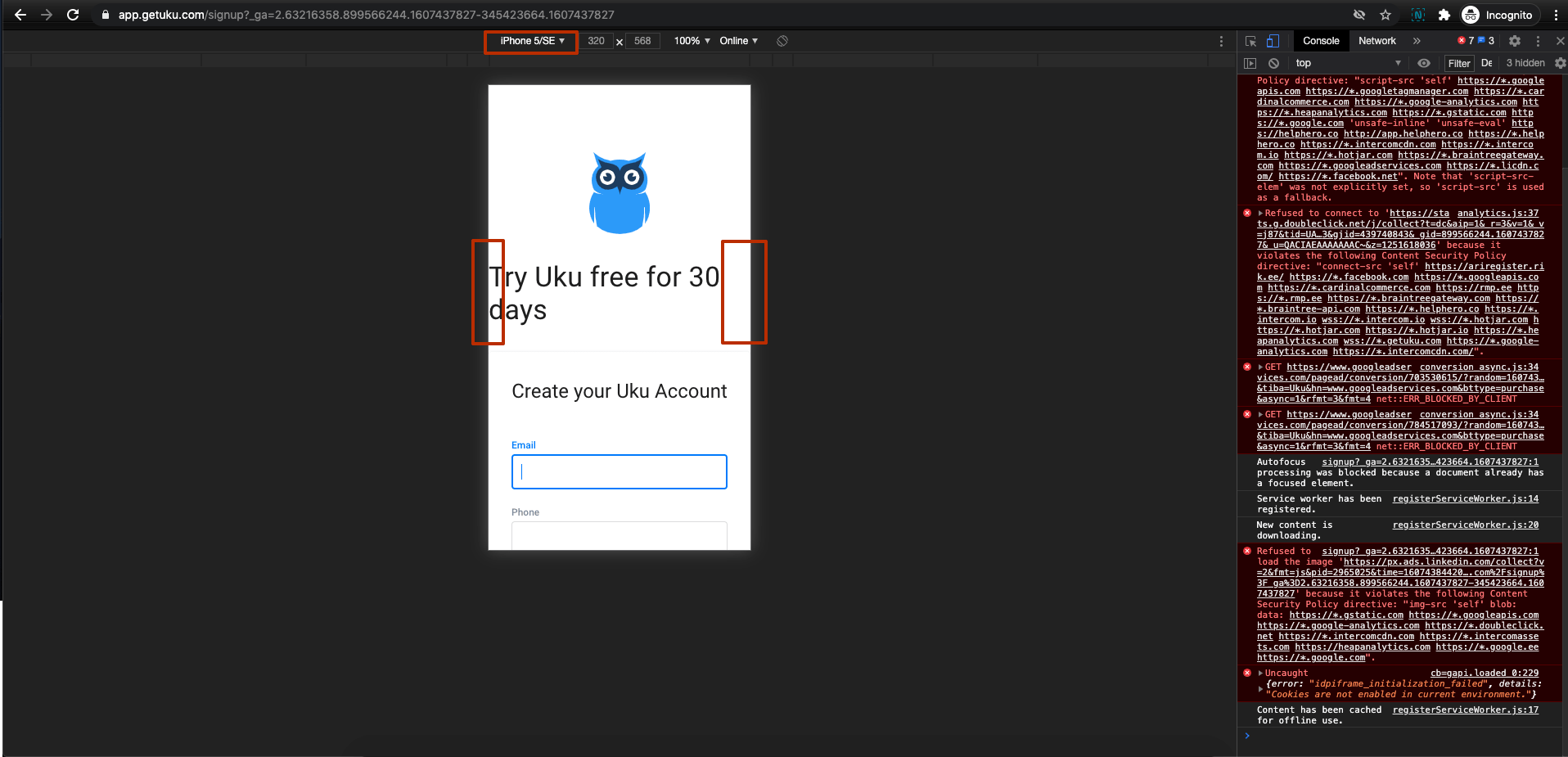Image resolution: width=1568 pixels, height=757 pixels.
Task: Open DevTools settings gear
Action: coord(1515,41)
